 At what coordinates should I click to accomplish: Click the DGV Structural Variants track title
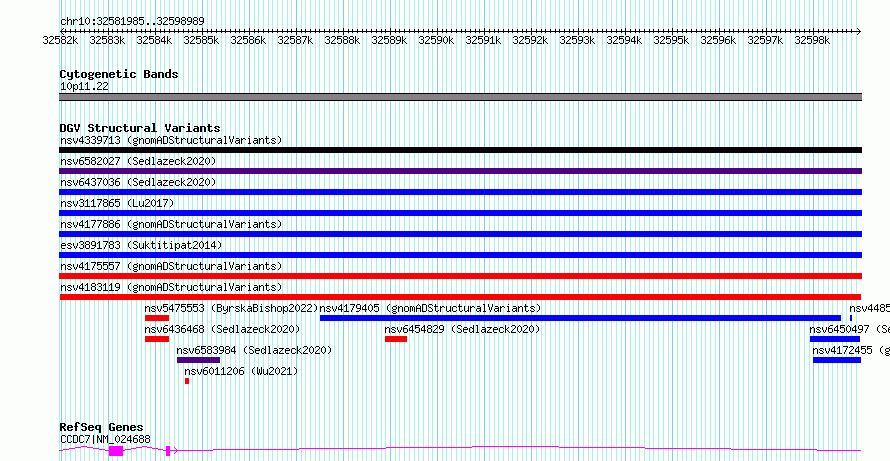click(x=140, y=128)
